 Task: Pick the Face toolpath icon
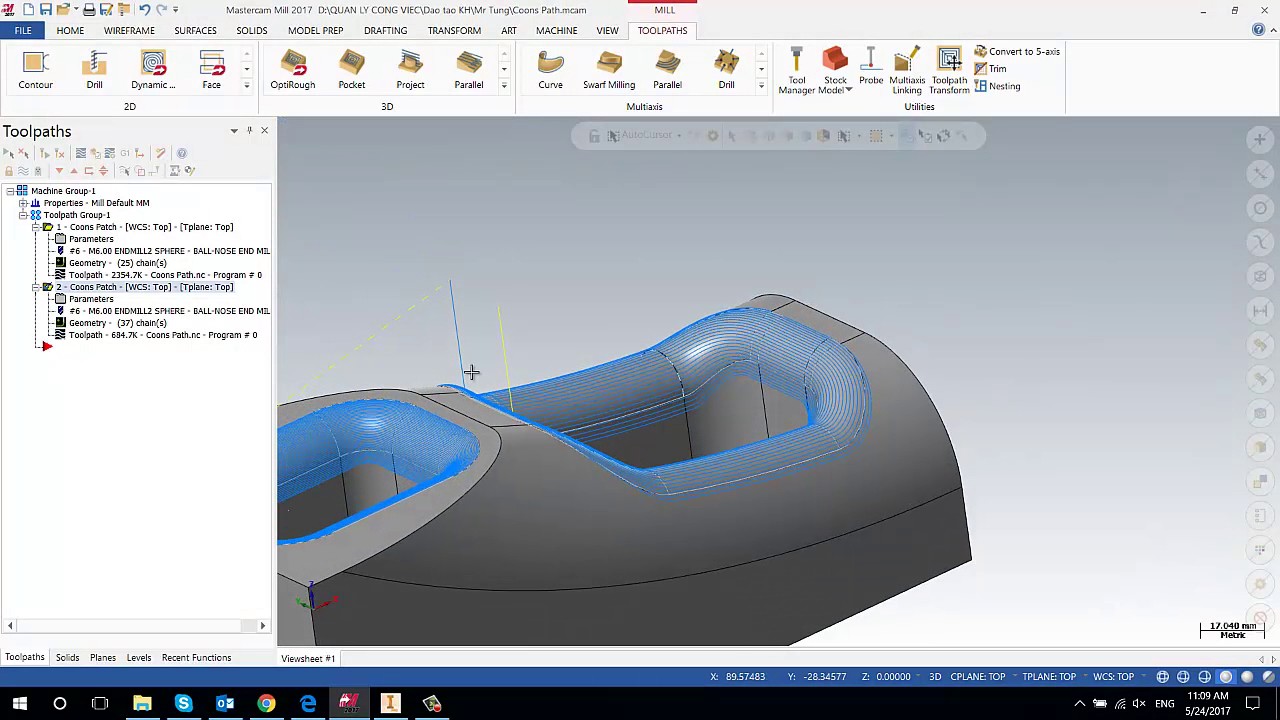tap(211, 70)
